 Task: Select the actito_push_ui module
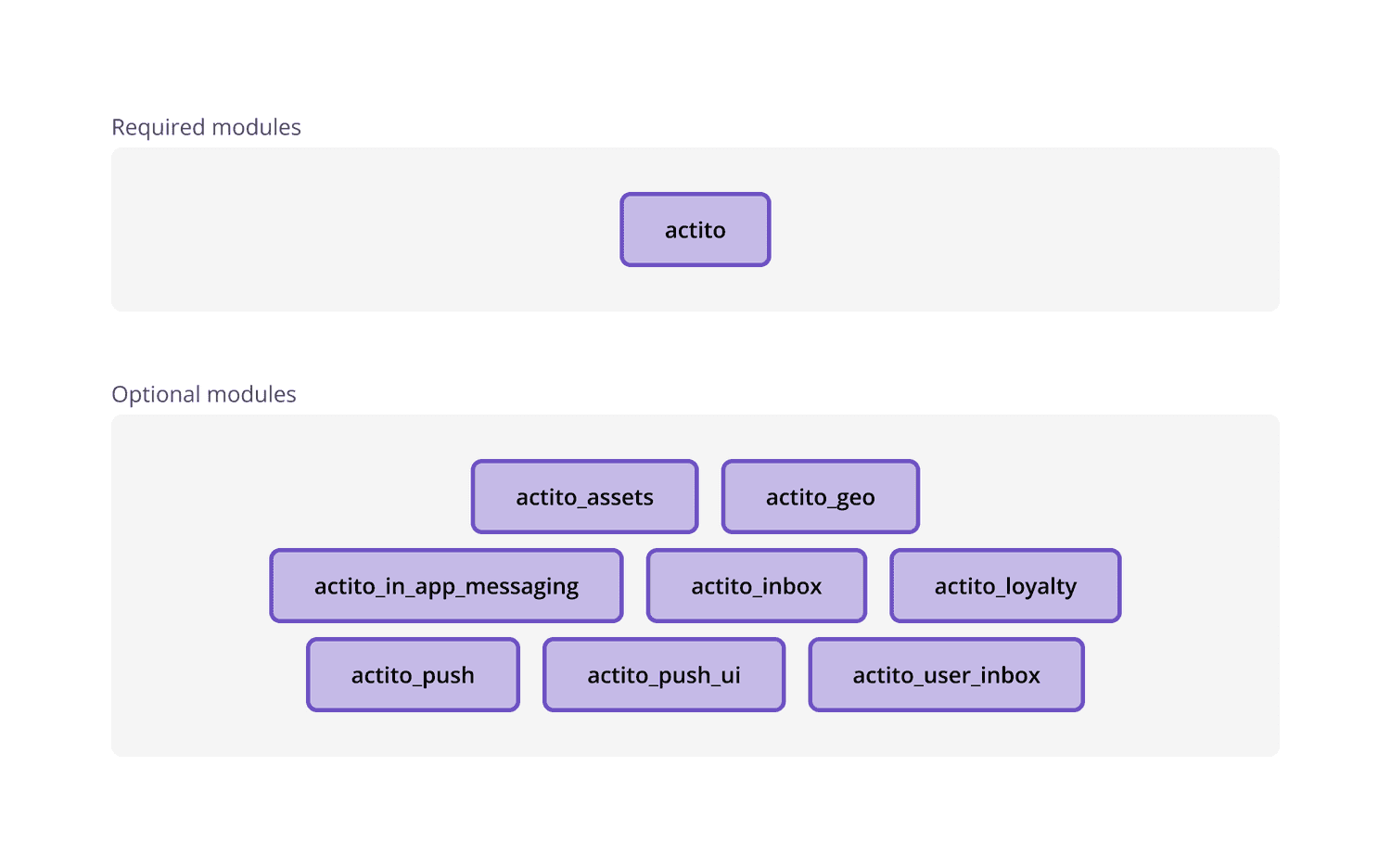tap(664, 675)
